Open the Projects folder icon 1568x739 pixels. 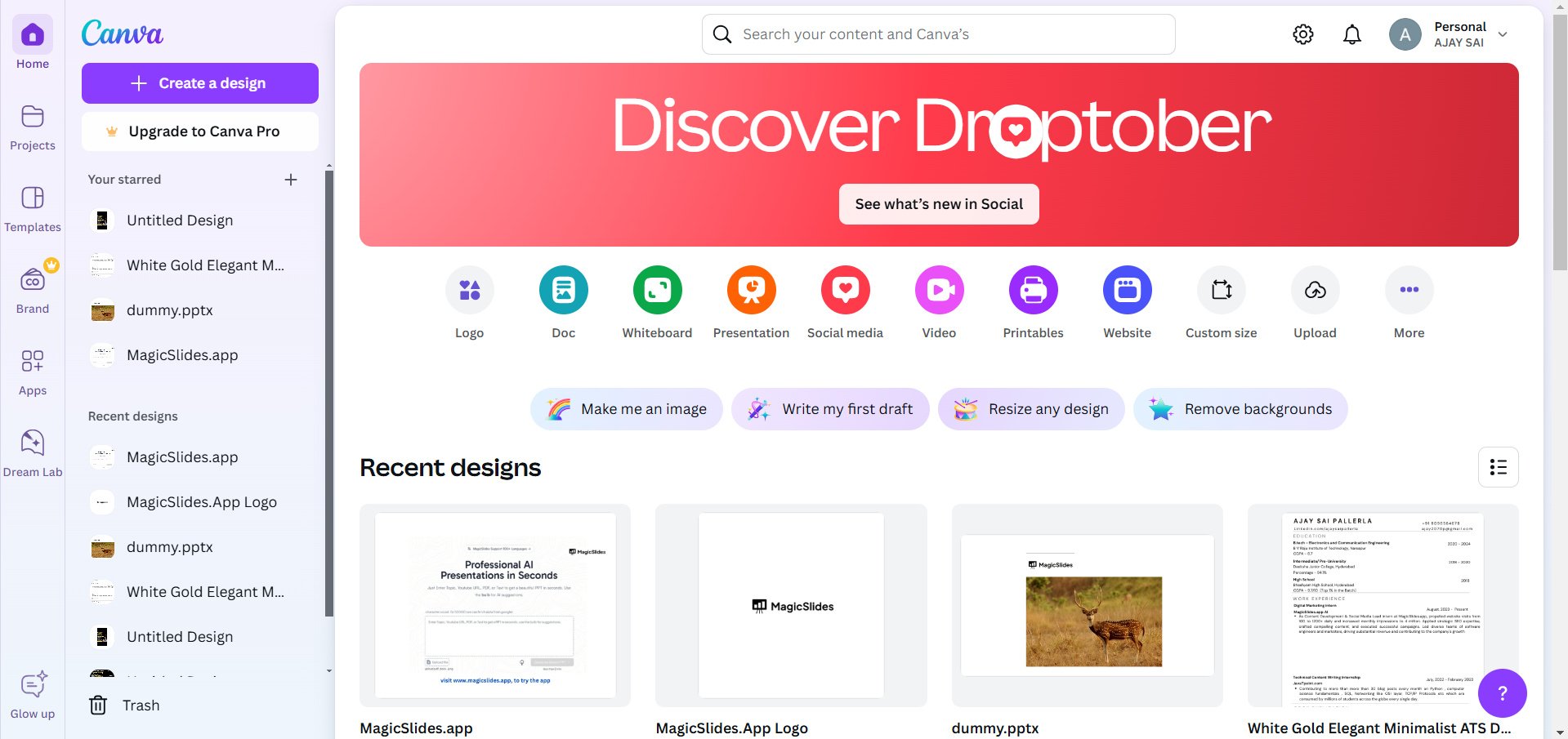pos(33,117)
